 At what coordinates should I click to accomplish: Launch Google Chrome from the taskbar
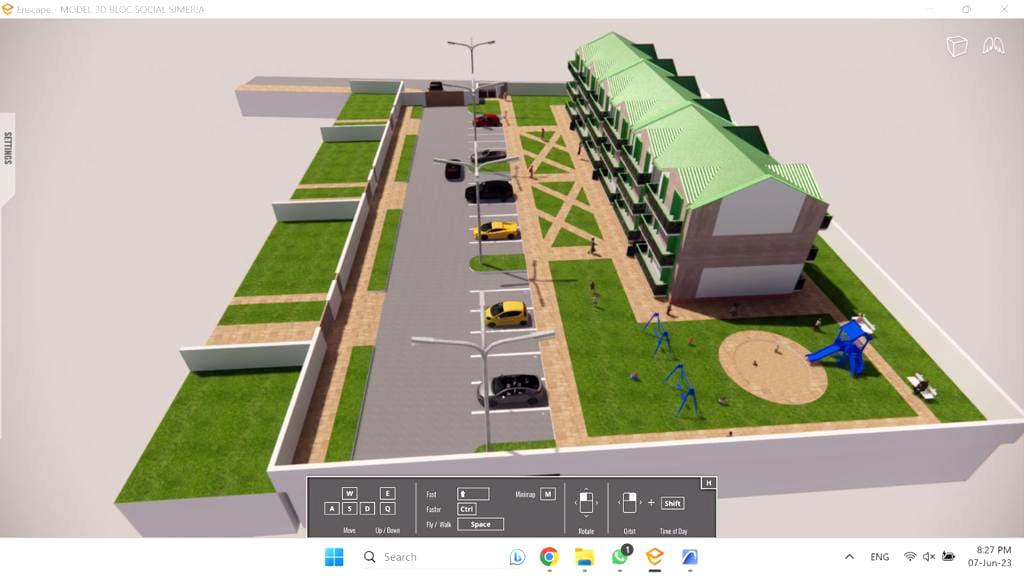click(549, 557)
